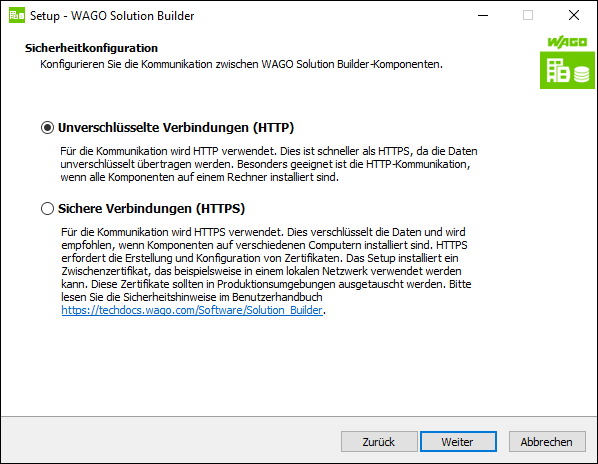Minimize the setup window
The width and height of the screenshot is (598, 464).
(483, 15)
